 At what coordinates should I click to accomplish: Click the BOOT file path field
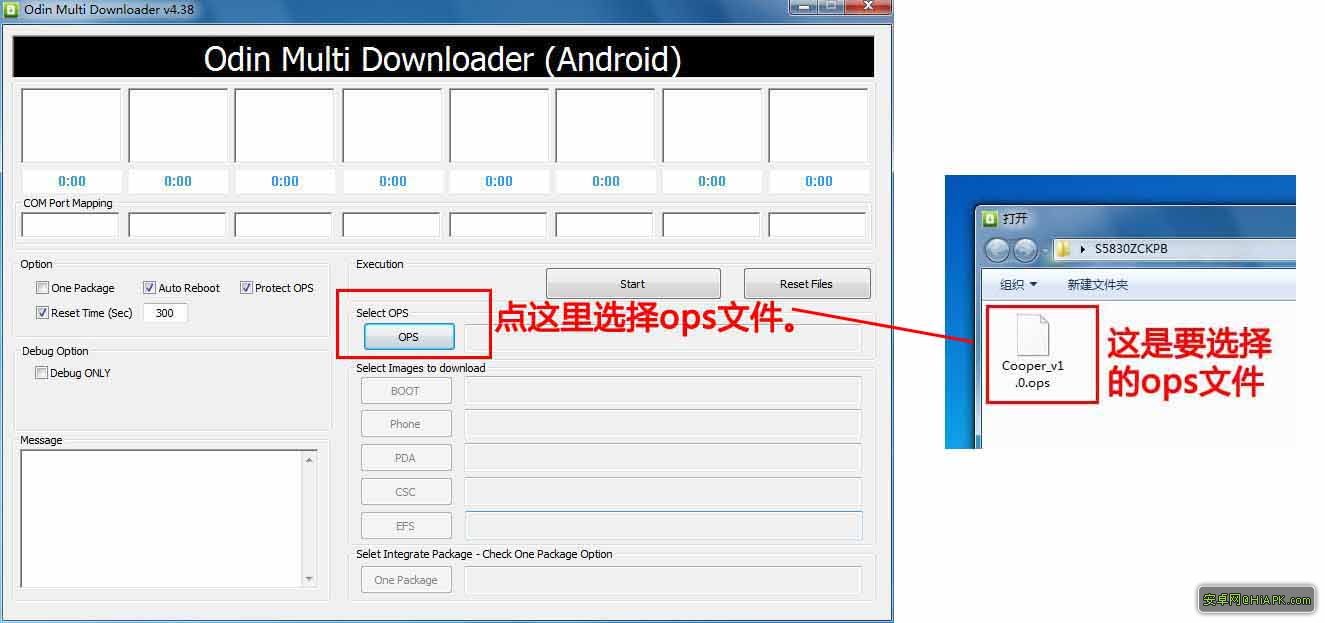coord(663,391)
